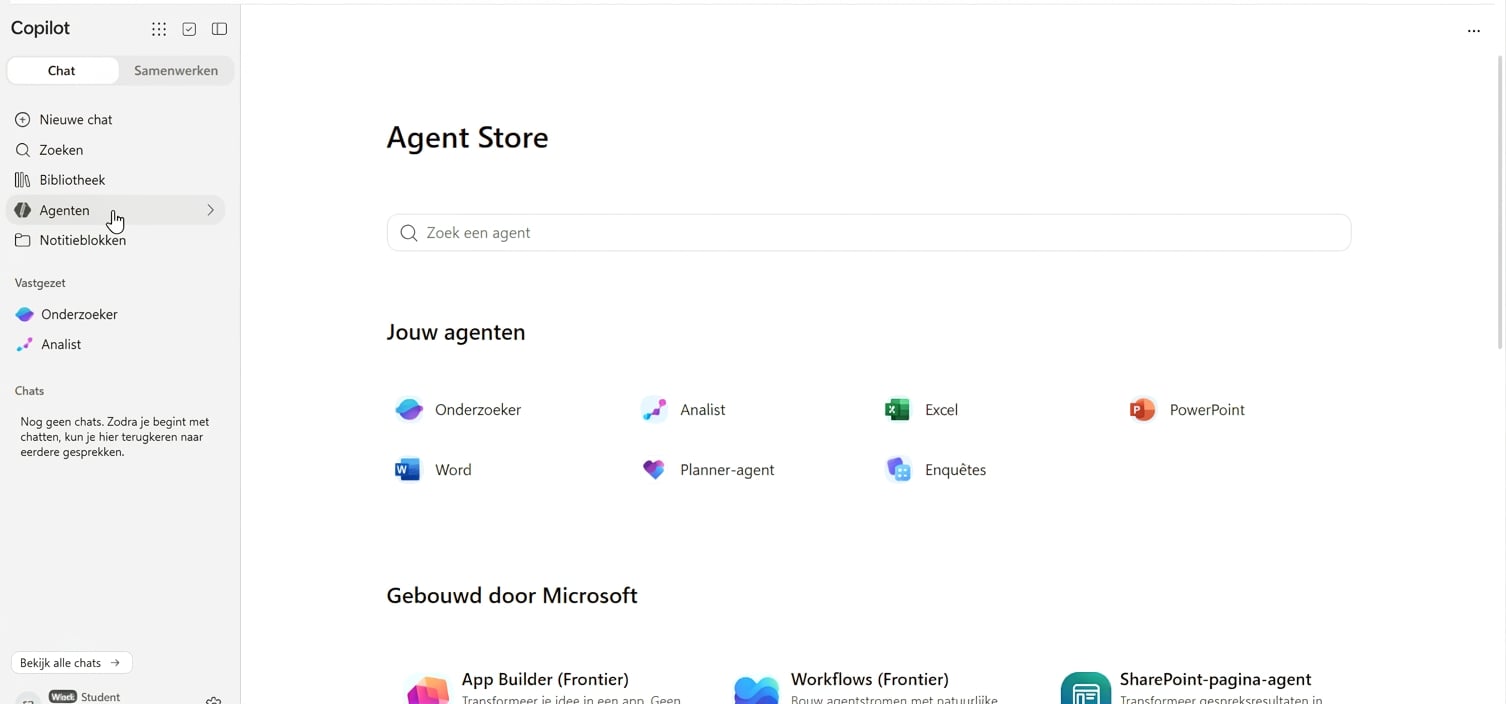The image size is (1506, 704).
Task: Click the SharePoint-pagina-agent title
Action: tap(1216, 679)
